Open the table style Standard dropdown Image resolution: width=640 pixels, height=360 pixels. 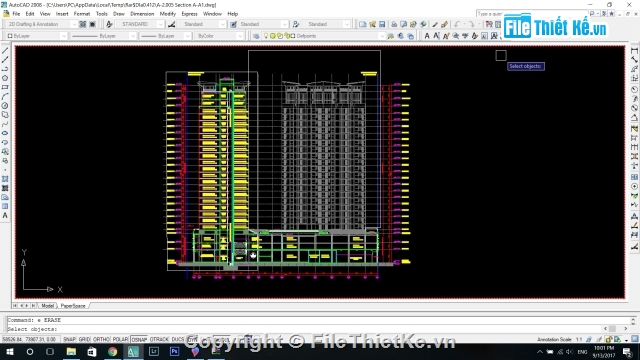tap(284, 24)
